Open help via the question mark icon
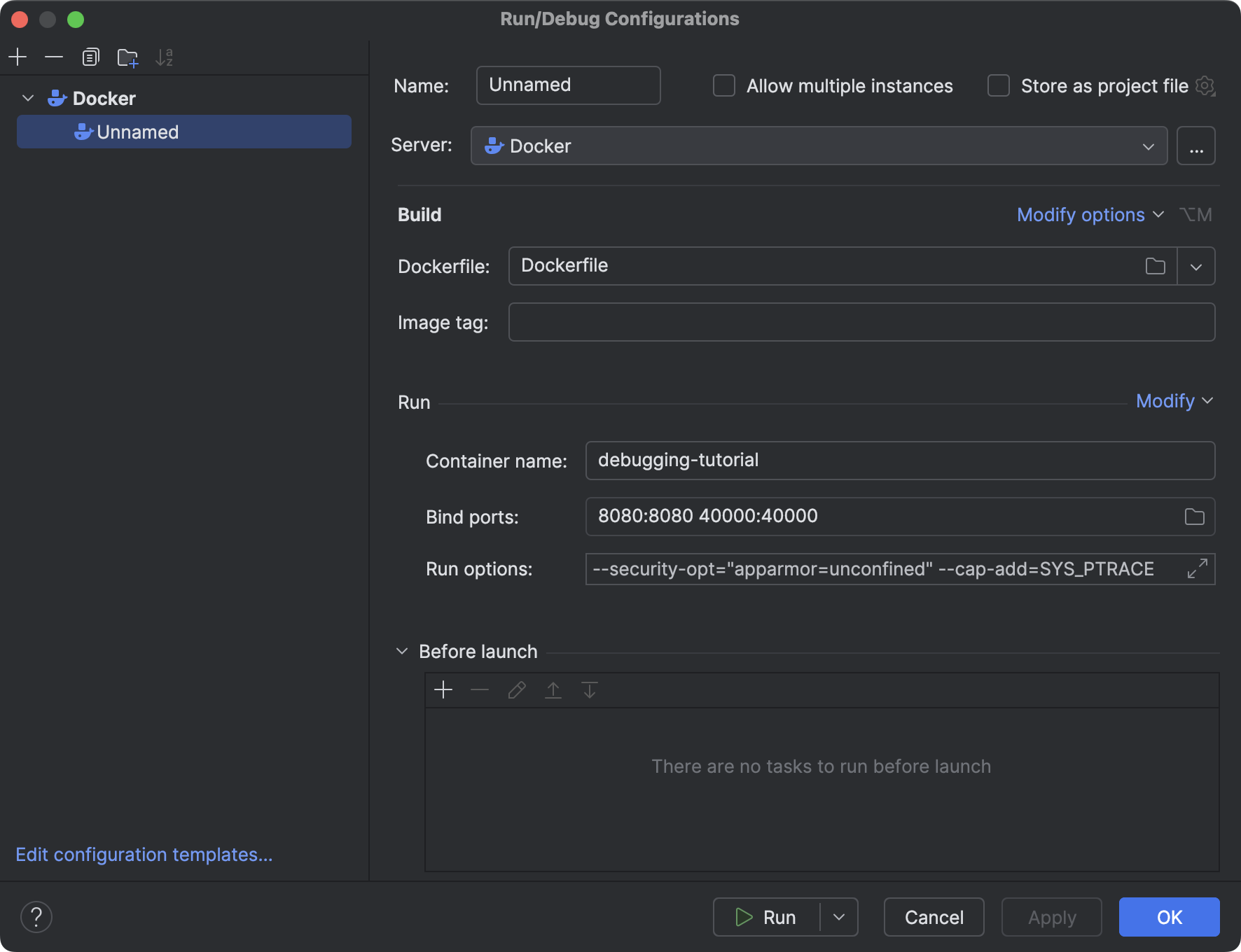The image size is (1241, 952). (x=37, y=916)
